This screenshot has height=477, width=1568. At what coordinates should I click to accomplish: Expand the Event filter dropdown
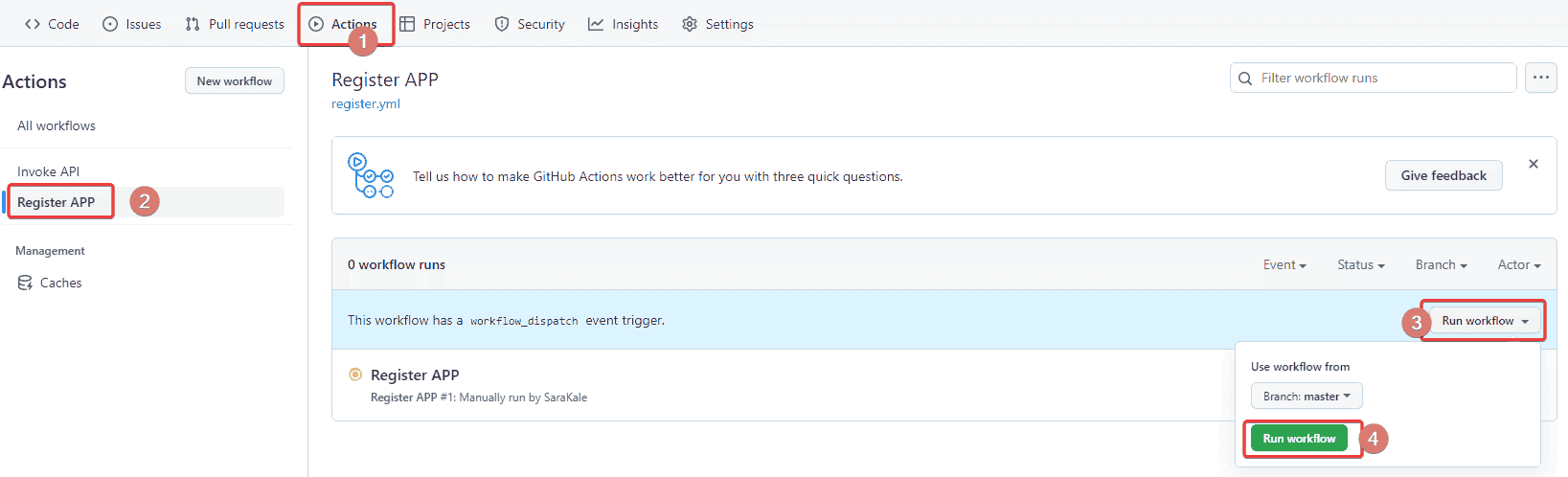pos(1284,264)
